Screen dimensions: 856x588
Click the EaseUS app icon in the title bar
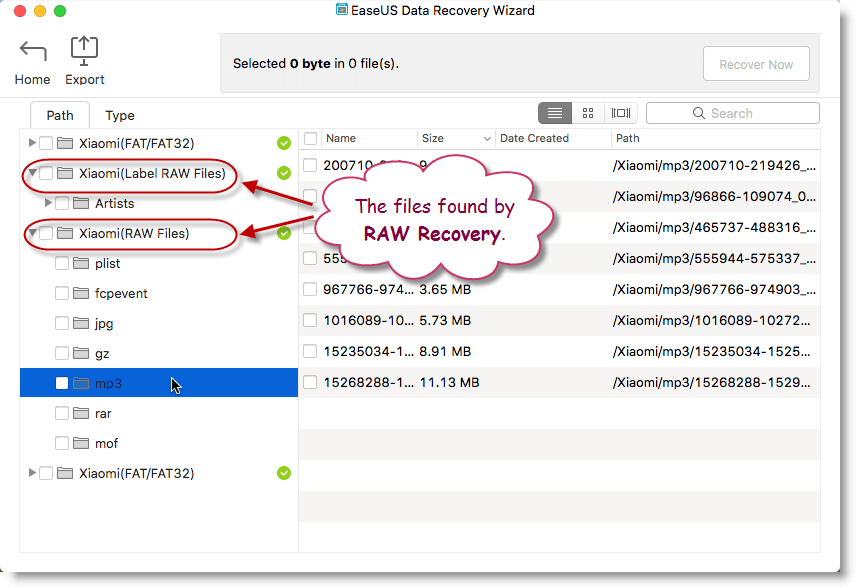(x=342, y=9)
